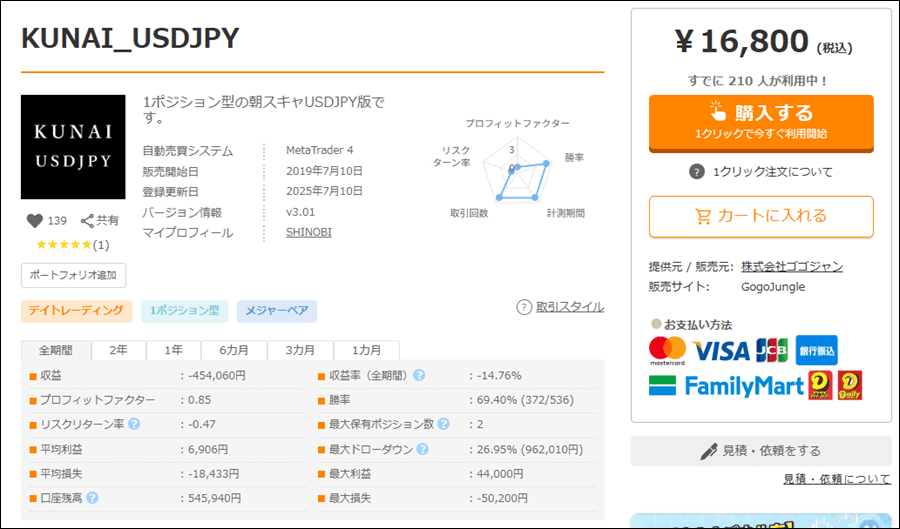Image resolution: width=900 pixels, height=529 pixels.
Task: Click the five-star rating
Action: coord(64,245)
